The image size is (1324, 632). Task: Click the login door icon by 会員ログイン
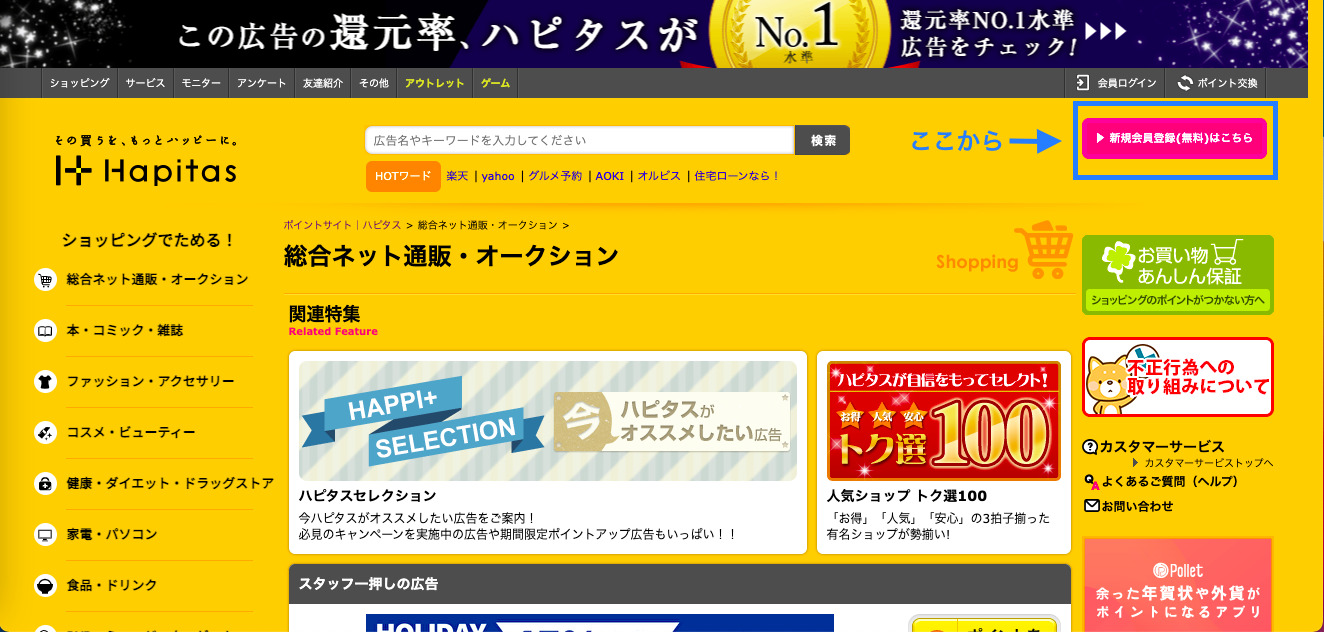click(x=1082, y=83)
